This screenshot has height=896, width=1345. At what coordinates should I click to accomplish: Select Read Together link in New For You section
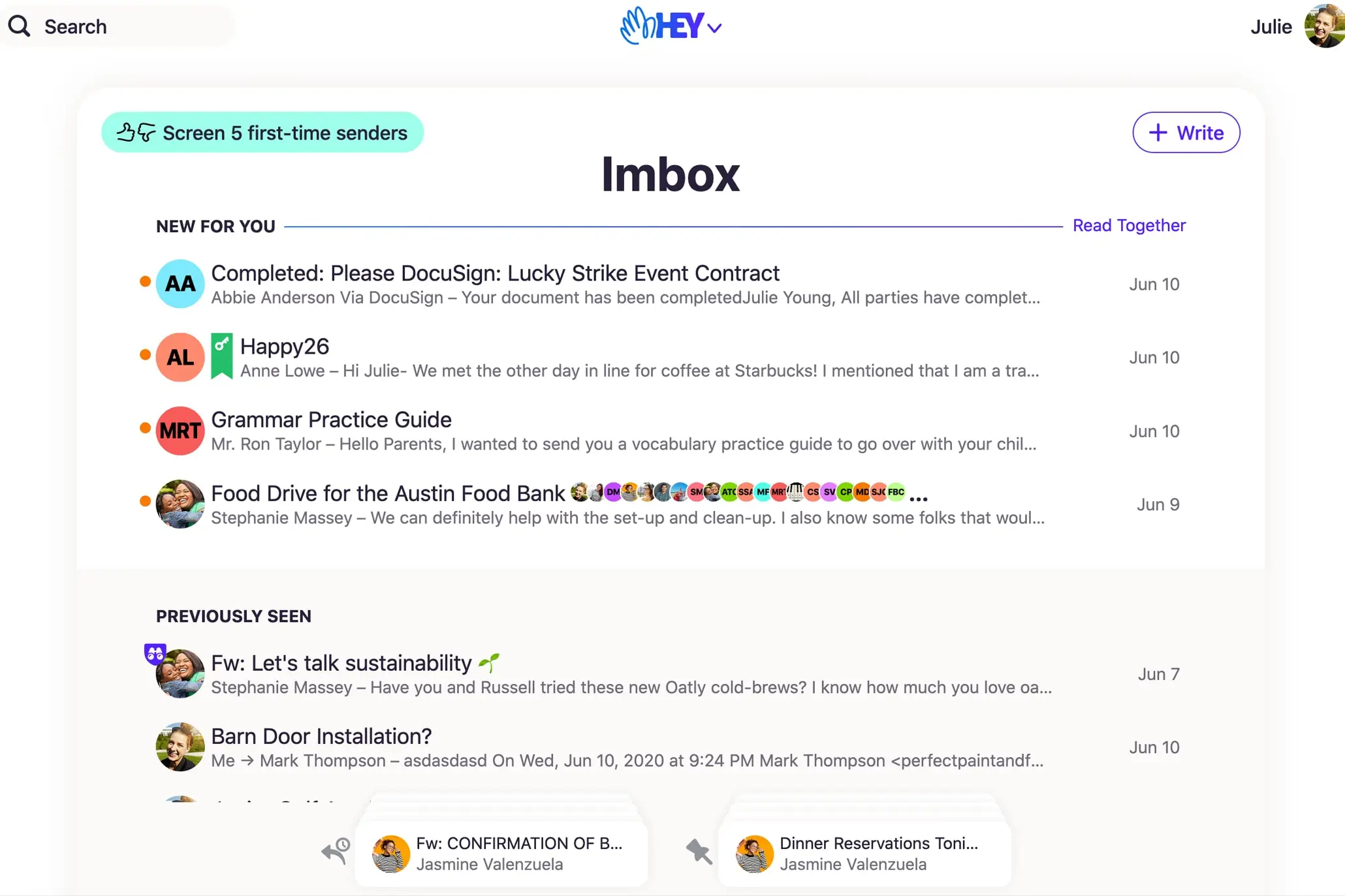pos(1128,225)
